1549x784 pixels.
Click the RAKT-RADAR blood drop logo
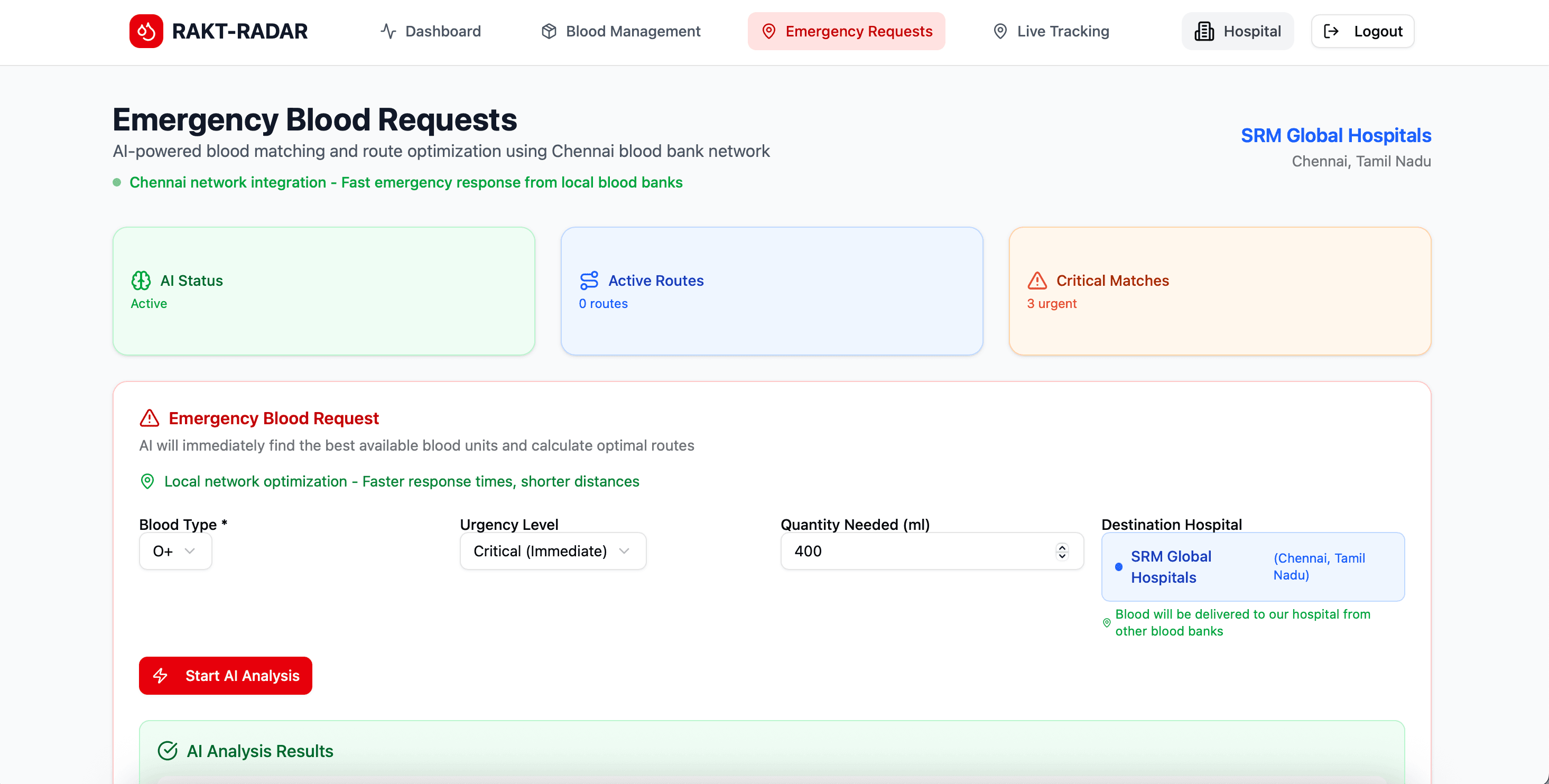(x=146, y=31)
